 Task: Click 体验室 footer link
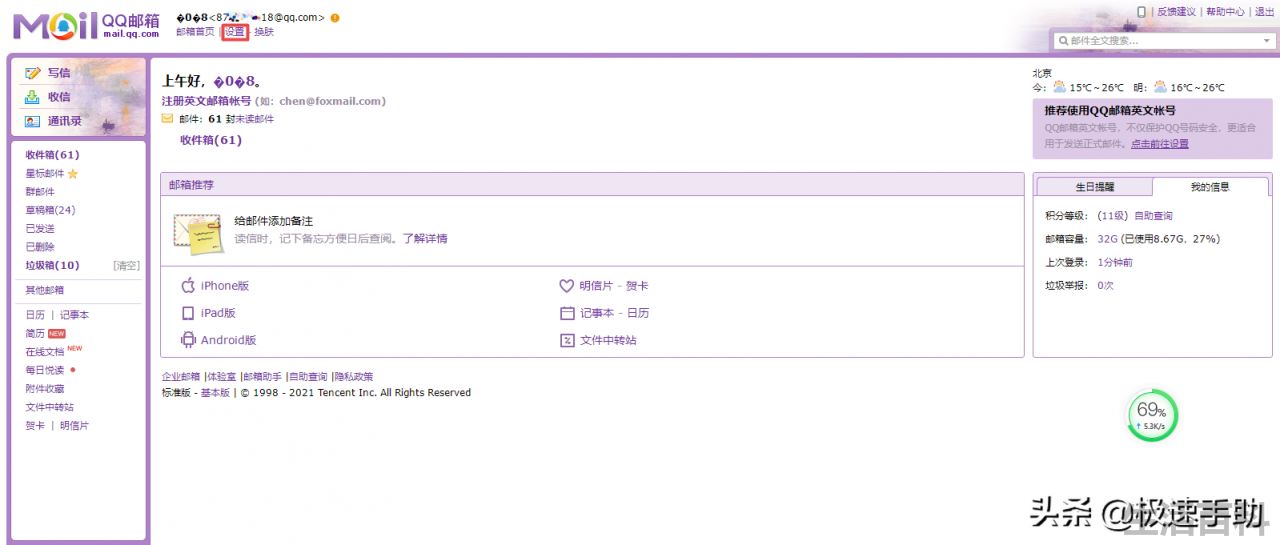click(x=222, y=377)
